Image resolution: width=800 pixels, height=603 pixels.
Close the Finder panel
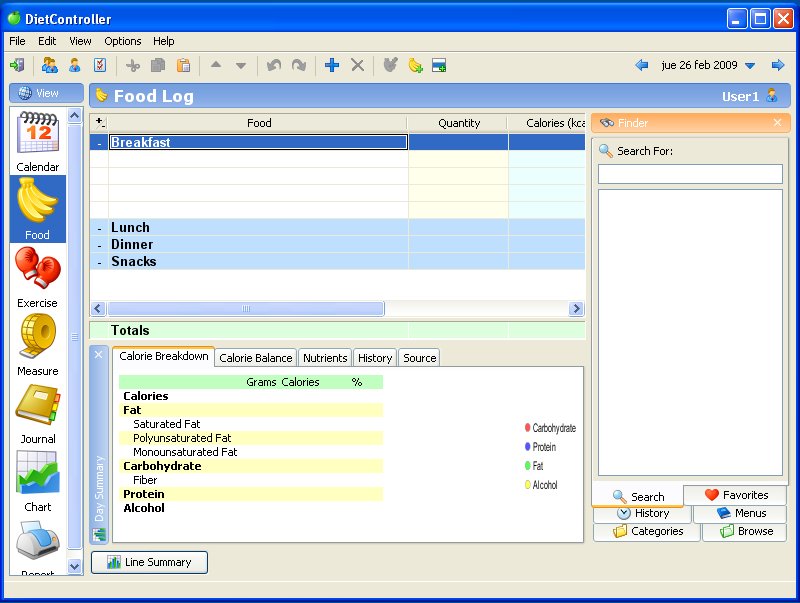point(777,122)
